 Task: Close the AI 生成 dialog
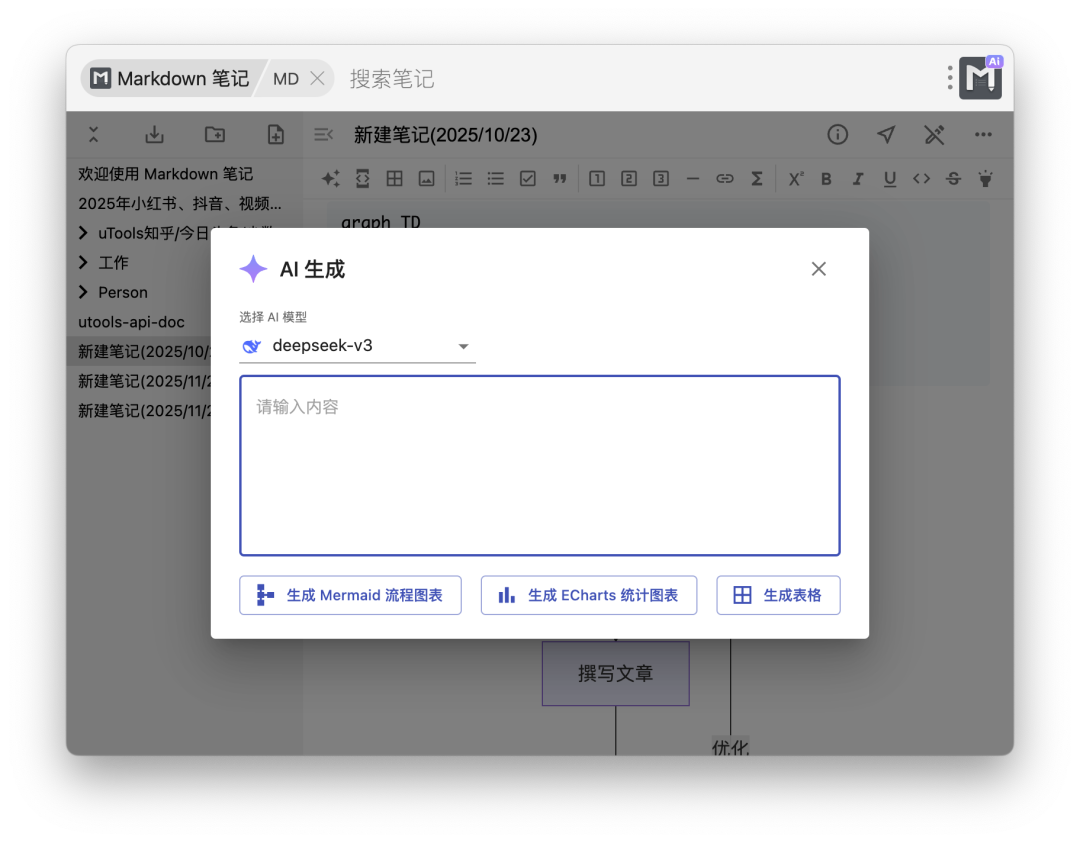point(818,269)
